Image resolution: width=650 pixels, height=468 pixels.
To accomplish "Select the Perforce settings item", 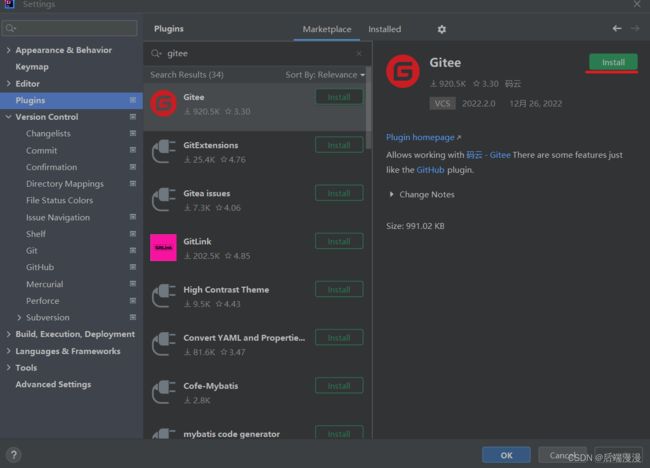I will tap(42, 301).
